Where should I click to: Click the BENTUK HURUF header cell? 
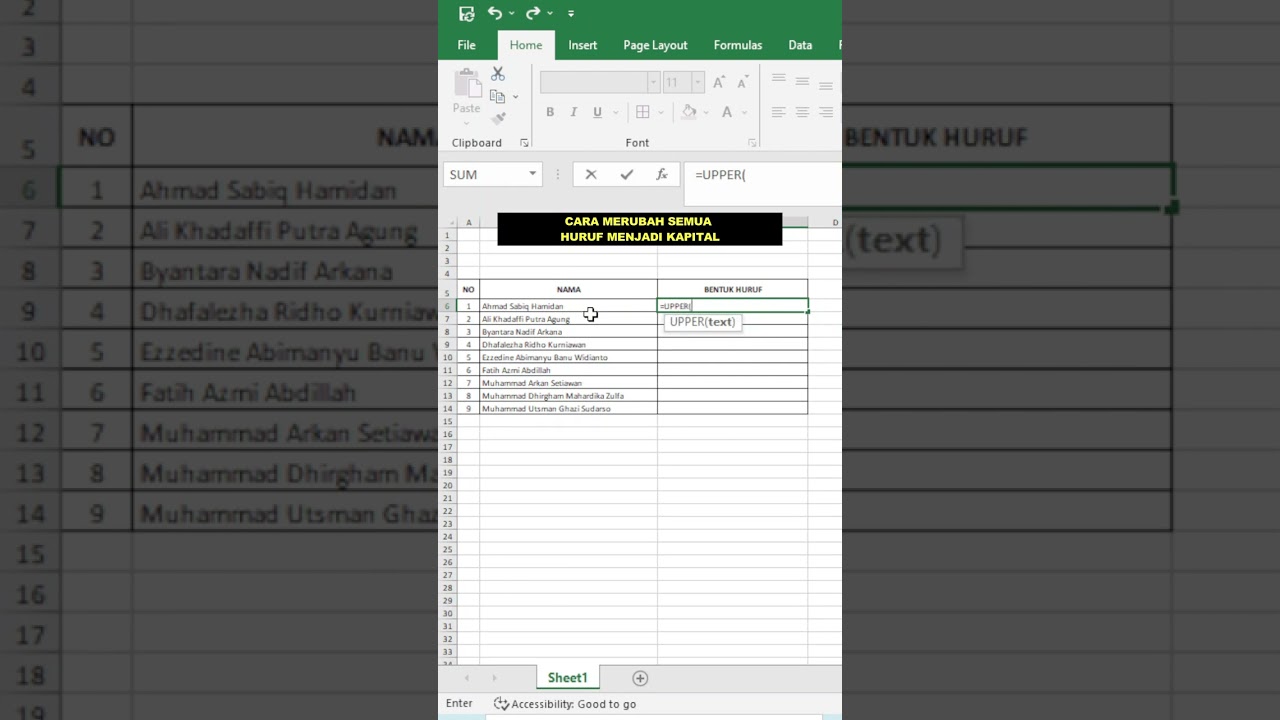733,289
